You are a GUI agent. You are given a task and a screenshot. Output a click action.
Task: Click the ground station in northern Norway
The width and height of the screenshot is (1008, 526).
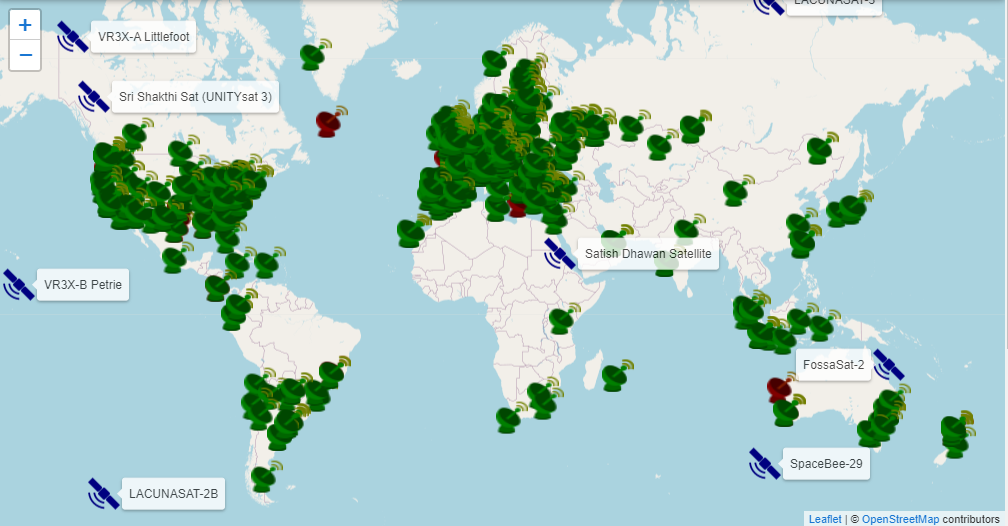point(496,60)
